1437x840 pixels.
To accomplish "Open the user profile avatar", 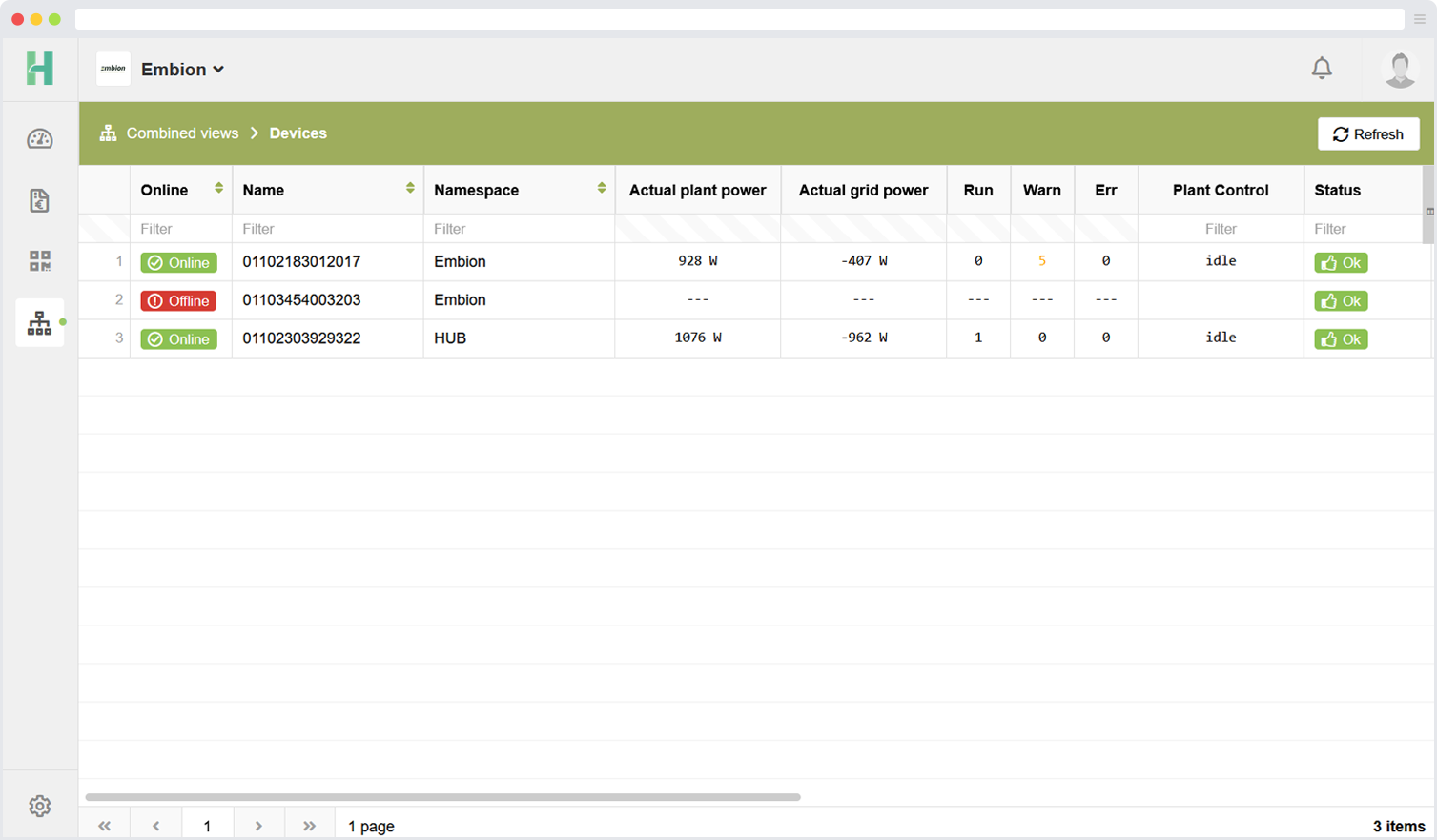I will (1400, 70).
